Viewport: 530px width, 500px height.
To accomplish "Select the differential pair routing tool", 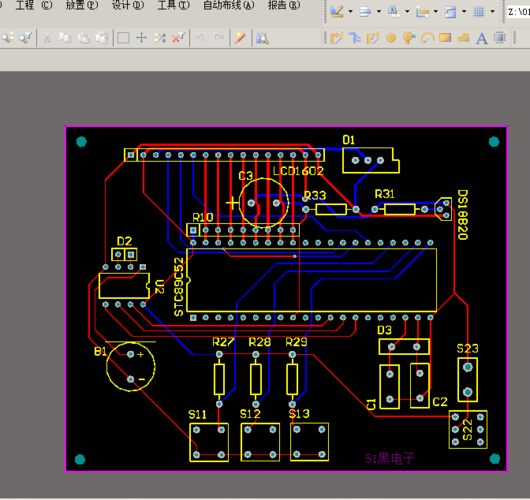I will point(373,38).
